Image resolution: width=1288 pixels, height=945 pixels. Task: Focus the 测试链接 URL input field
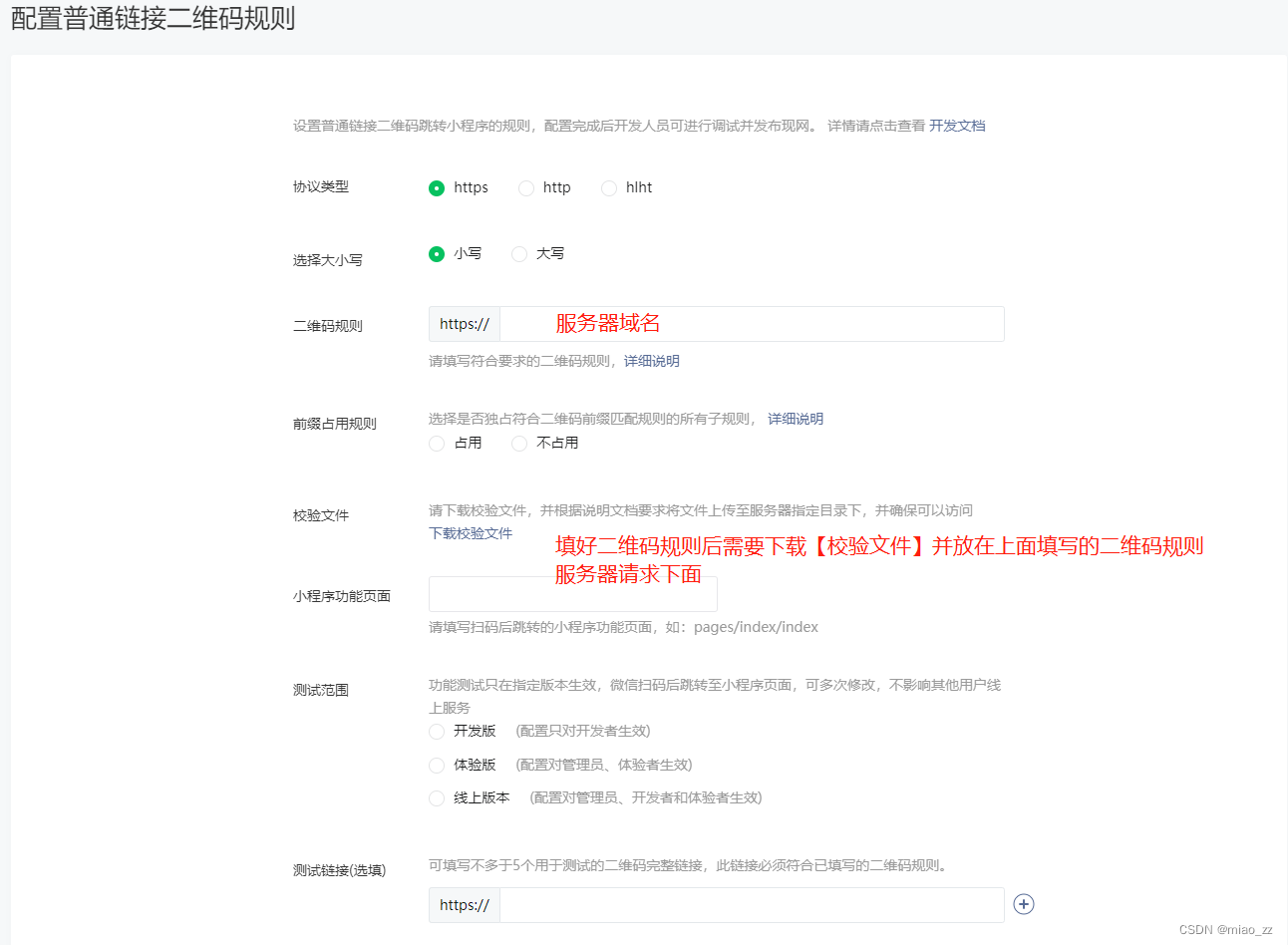(x=752, y=905)
